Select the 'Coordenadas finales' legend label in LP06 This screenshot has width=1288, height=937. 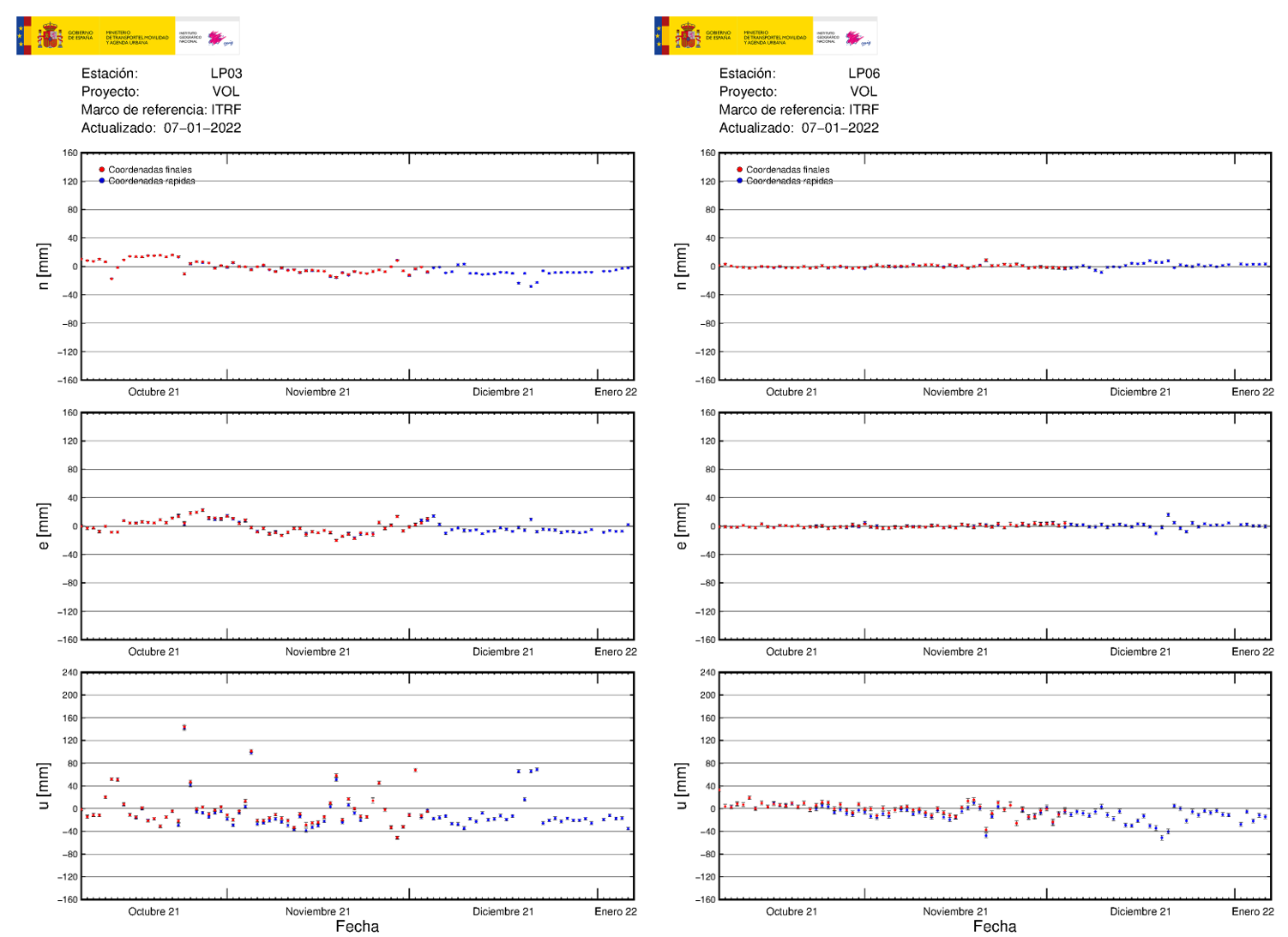coord(787,170)
